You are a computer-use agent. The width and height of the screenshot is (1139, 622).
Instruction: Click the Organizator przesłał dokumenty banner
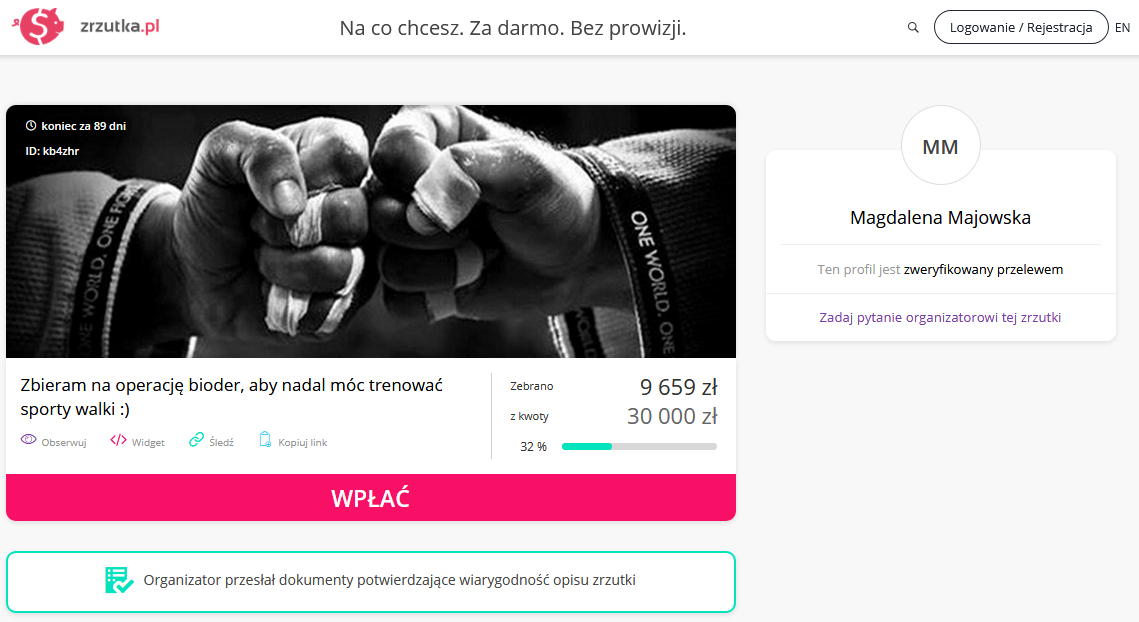pos(370,581)
